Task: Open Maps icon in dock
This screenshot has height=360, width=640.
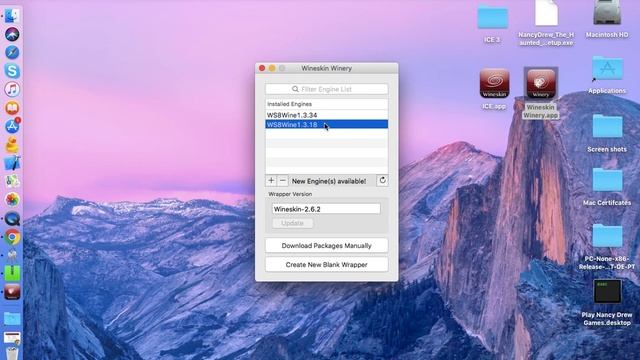Action: [x=12, y=181]
